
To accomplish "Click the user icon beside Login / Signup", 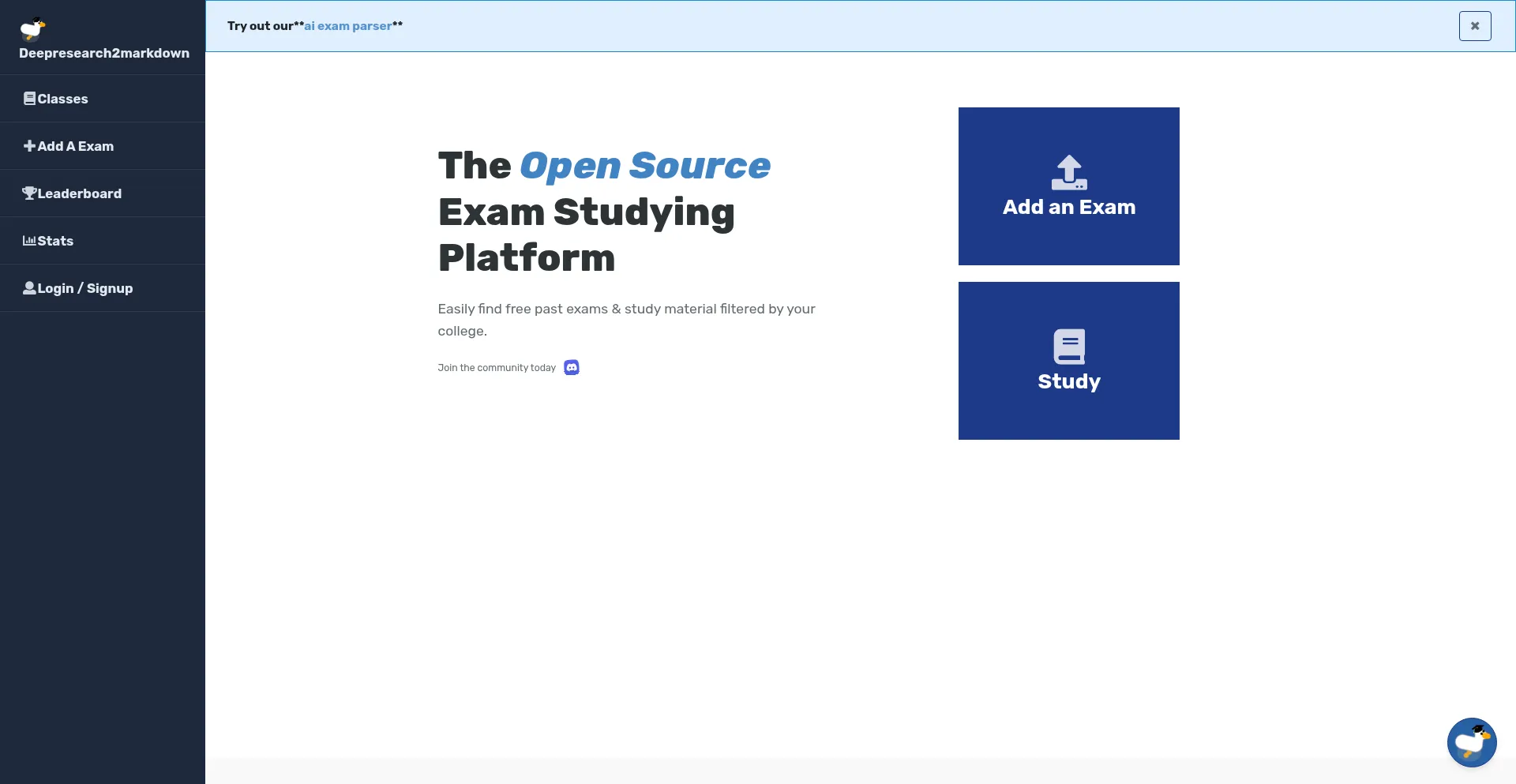I will [29, 288].
